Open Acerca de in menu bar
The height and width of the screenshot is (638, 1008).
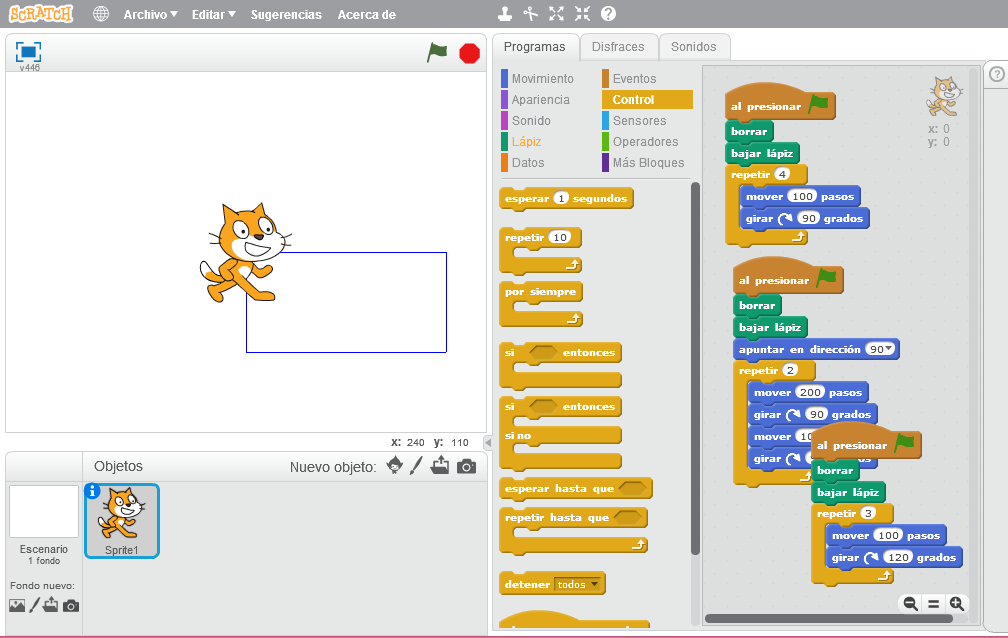pyautogui.click(x=366, y=14)
